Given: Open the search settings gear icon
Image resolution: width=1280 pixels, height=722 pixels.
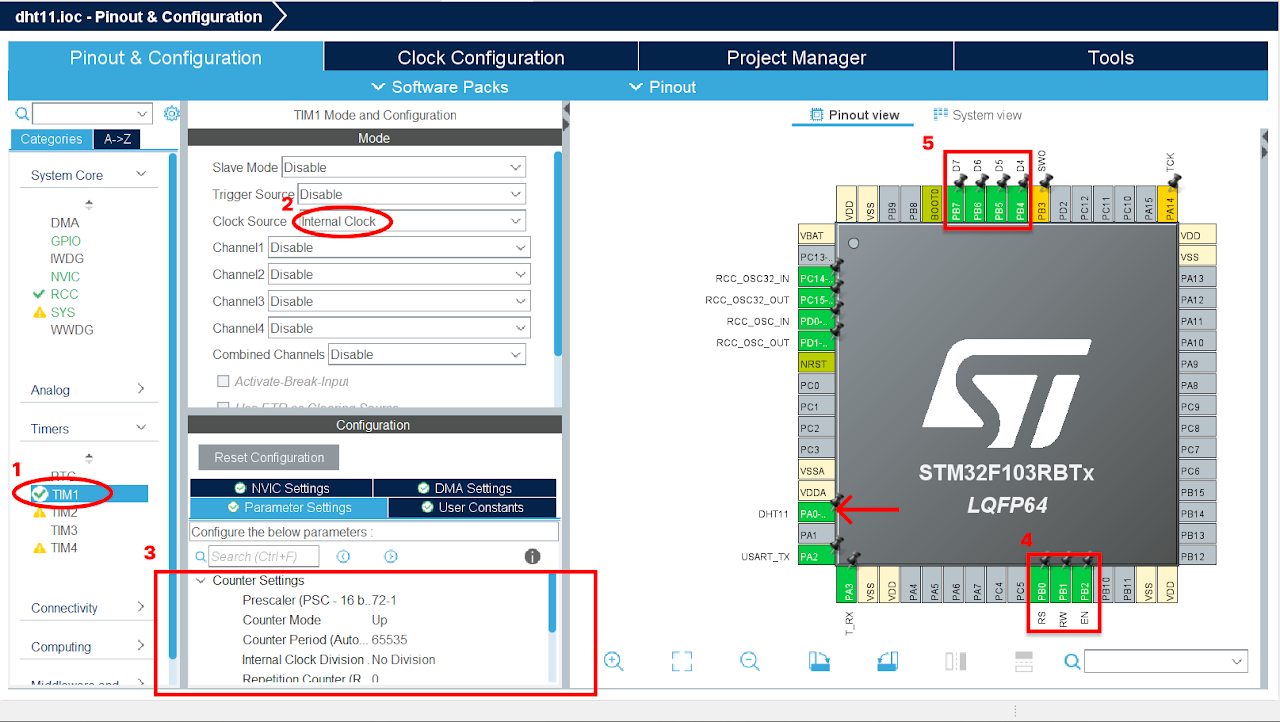Looking at the screenshot, I should (171, 113).
